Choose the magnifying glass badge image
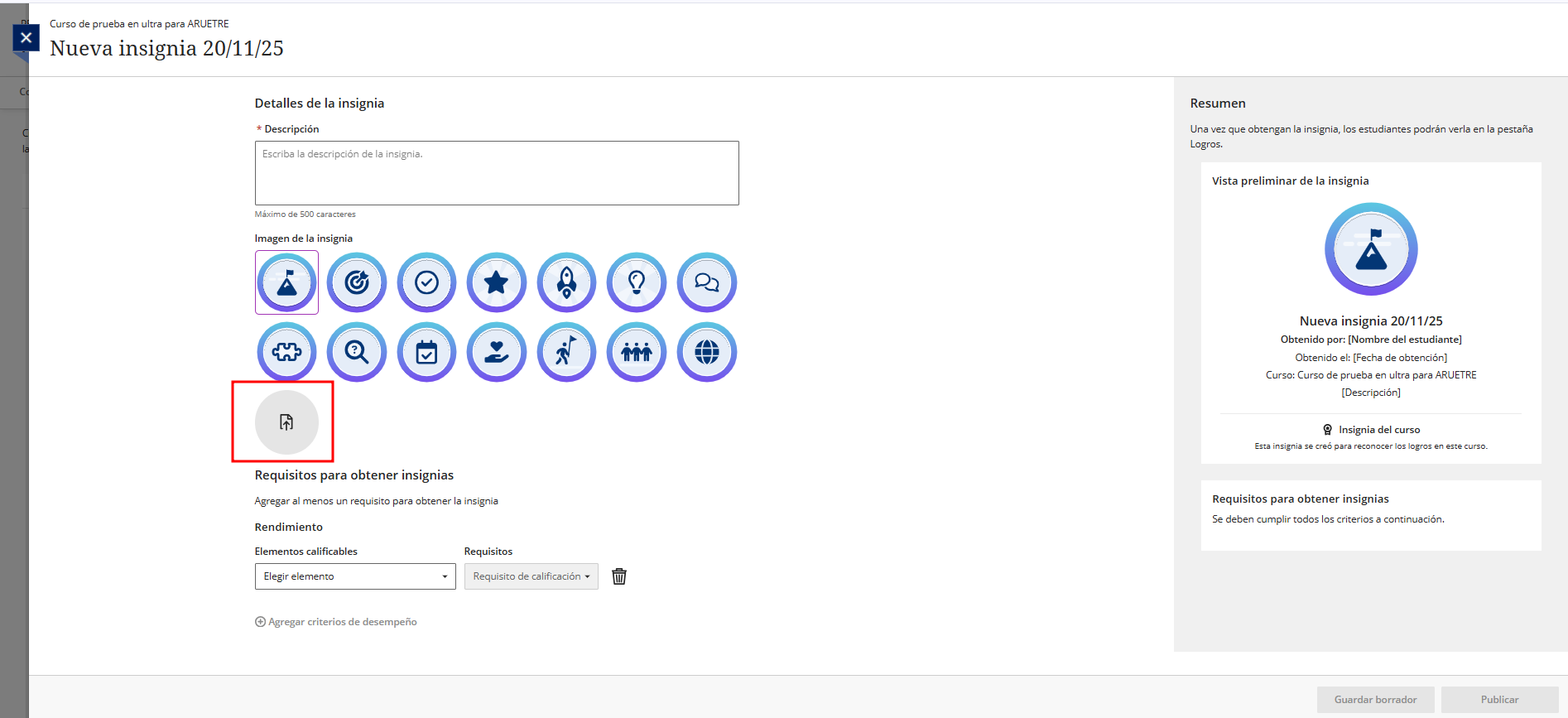Viewport: 1568px width, 718px height. 357,352
